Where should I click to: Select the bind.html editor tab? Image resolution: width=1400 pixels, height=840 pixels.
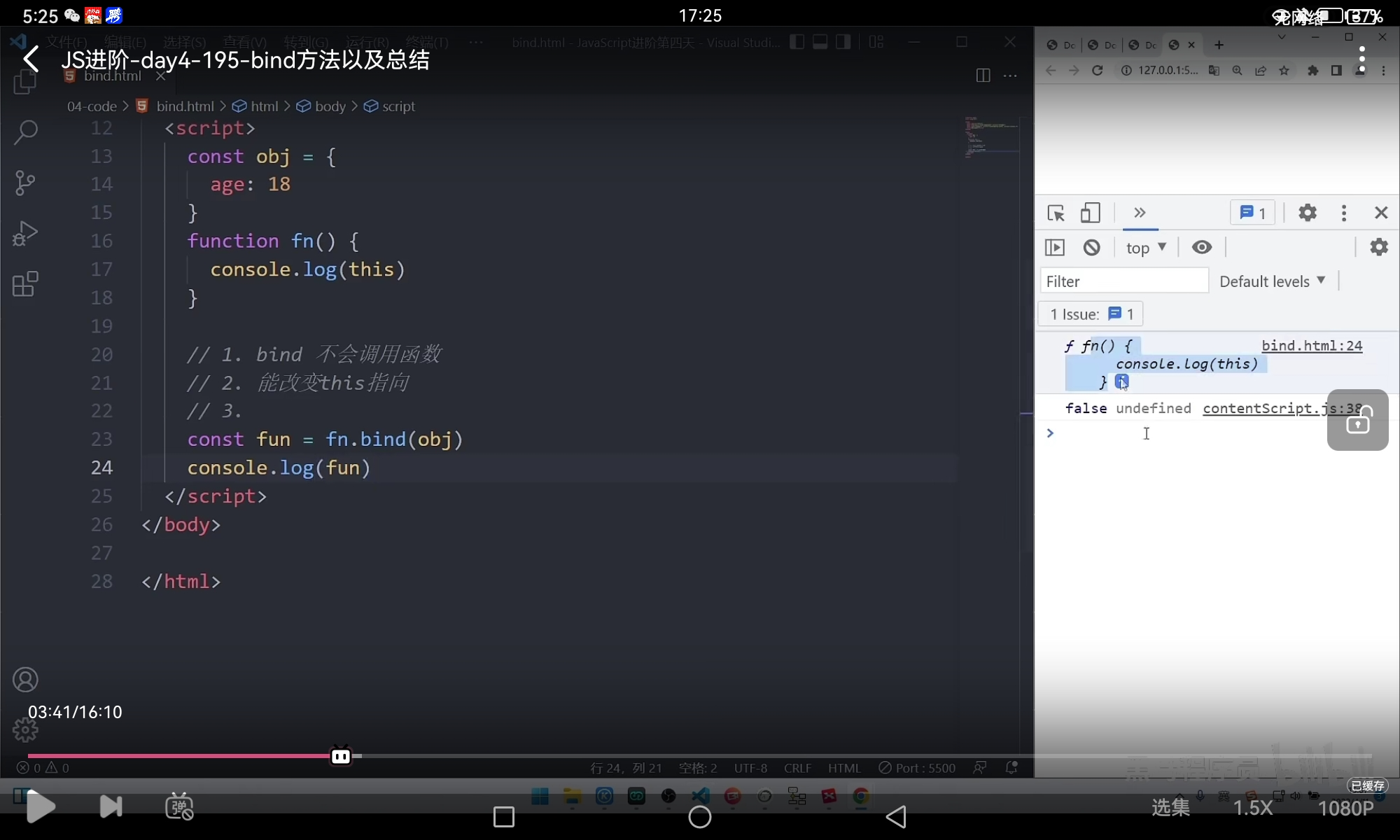click(112, 76)
